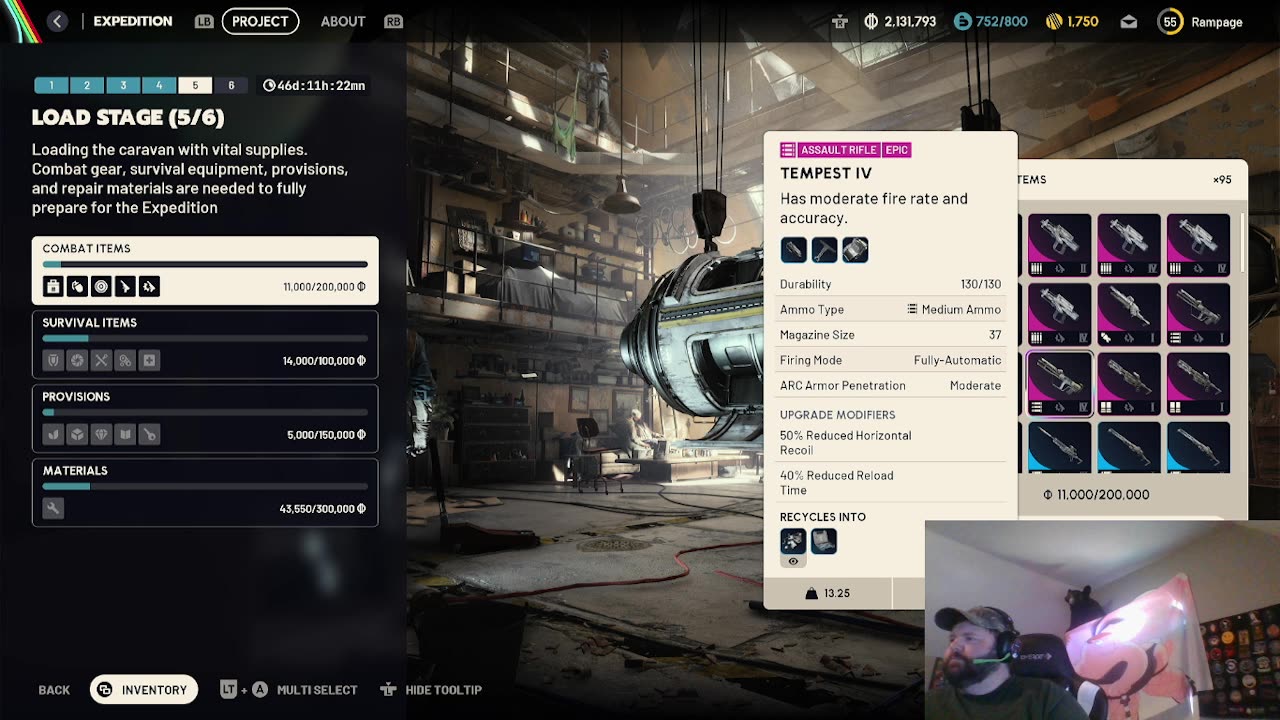
Task: Click the cube icon in Provisions
Action: pos(77,435)
